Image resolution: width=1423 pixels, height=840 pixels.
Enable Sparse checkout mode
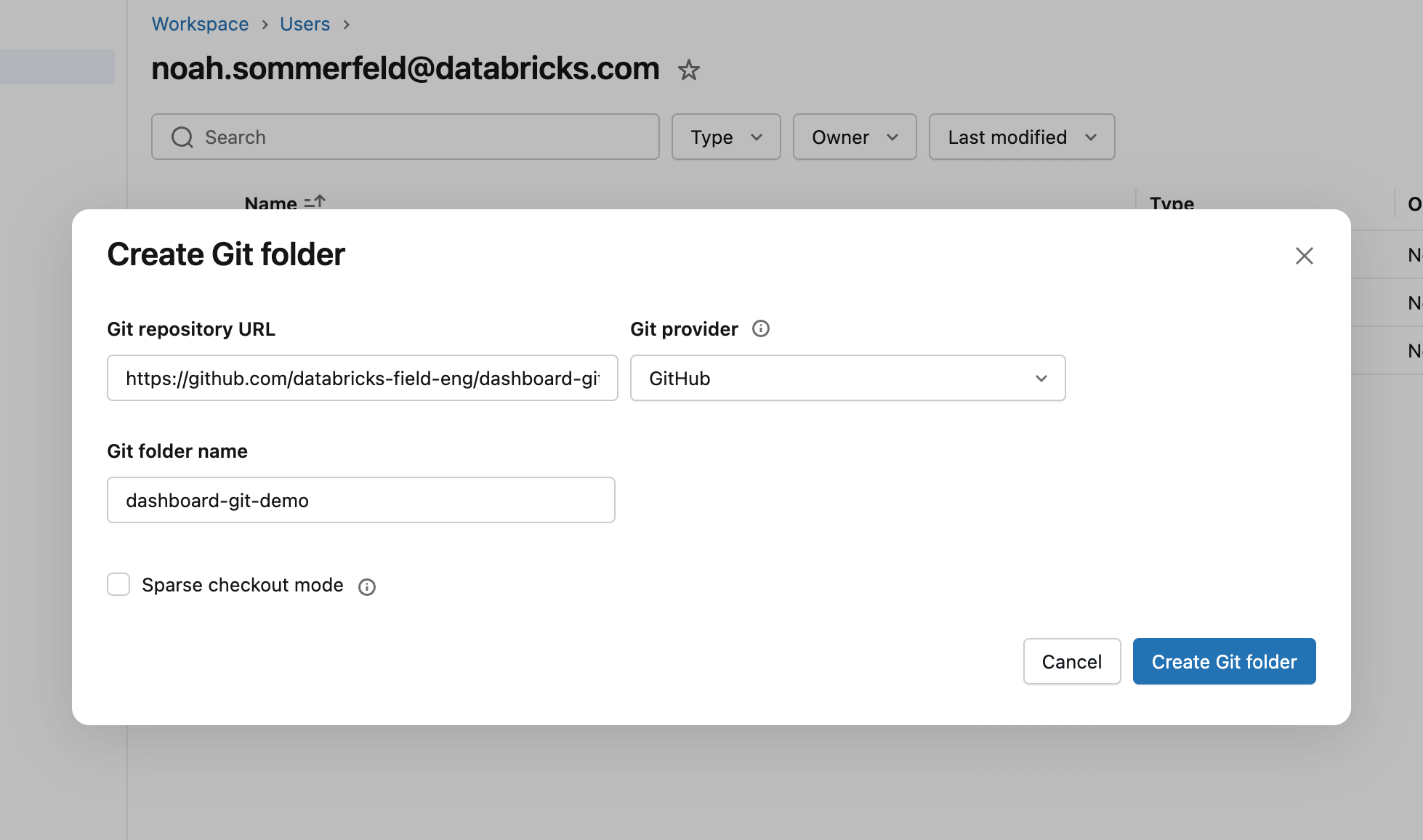pos(118,584)
